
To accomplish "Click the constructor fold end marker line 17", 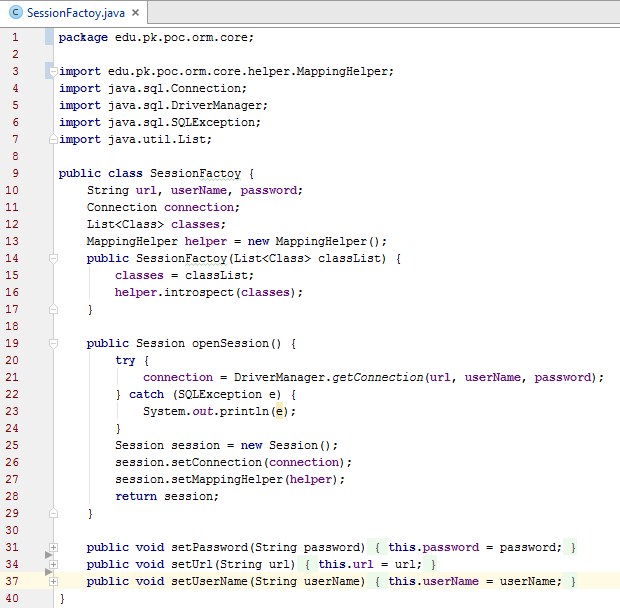I will (53, 309).
